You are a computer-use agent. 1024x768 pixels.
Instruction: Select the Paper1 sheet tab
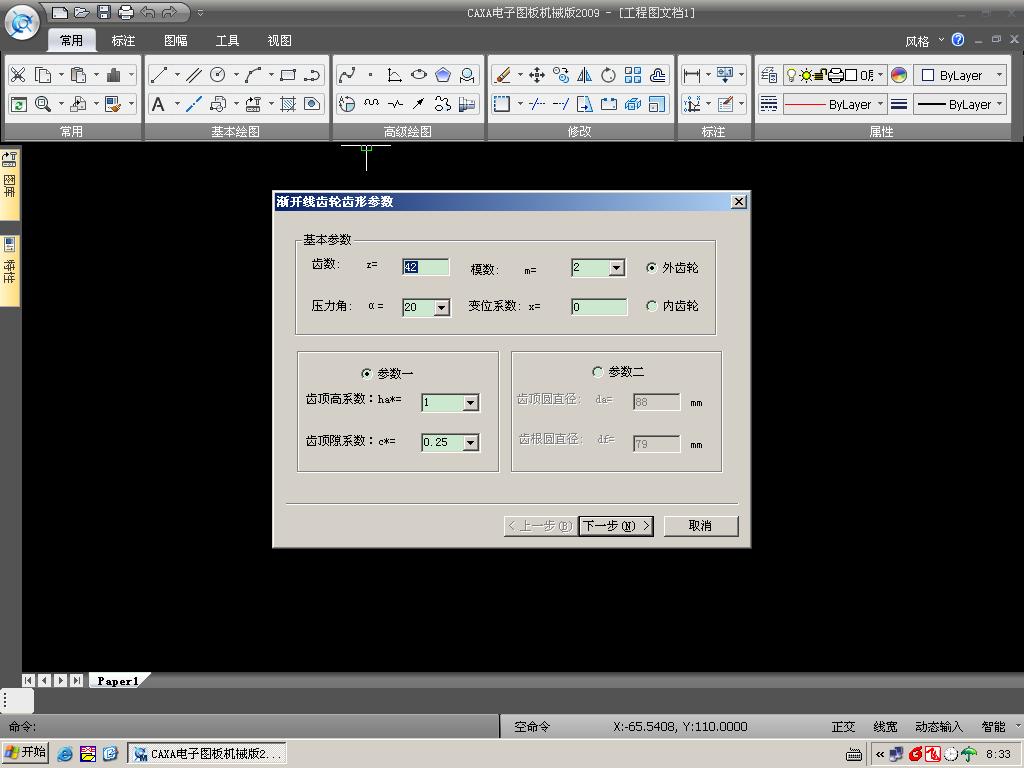coord(118,681)
